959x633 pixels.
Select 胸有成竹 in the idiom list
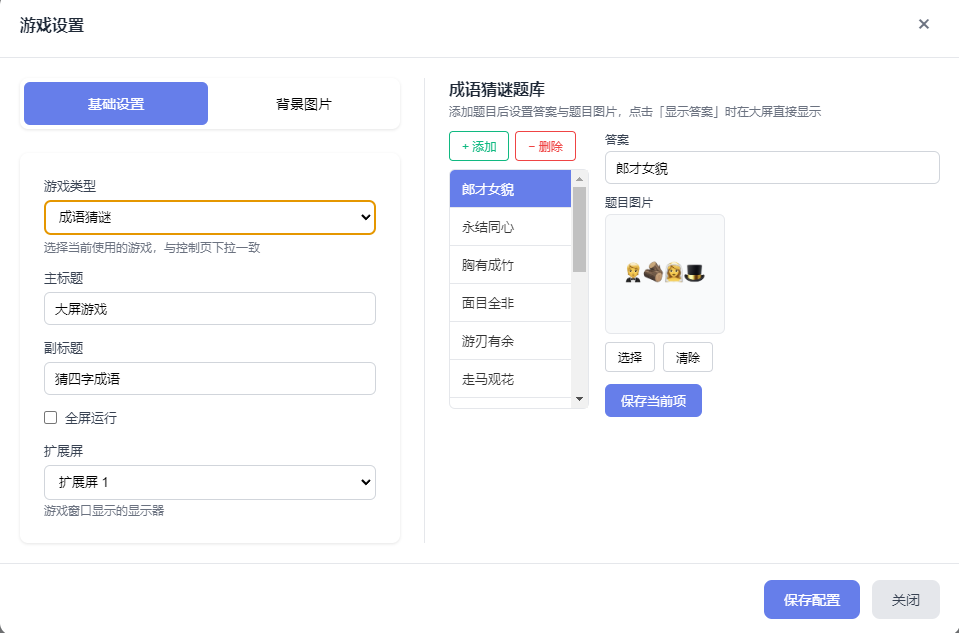[510, 265]
